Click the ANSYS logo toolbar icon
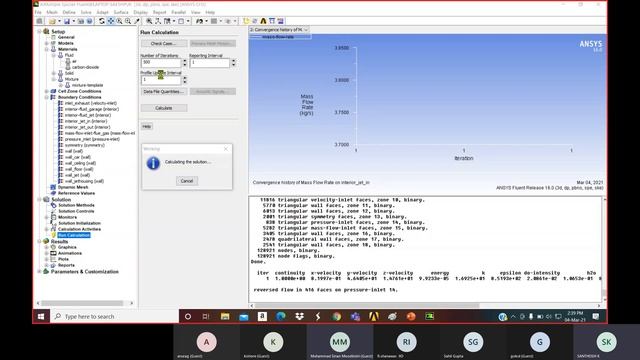 (263, 21)
